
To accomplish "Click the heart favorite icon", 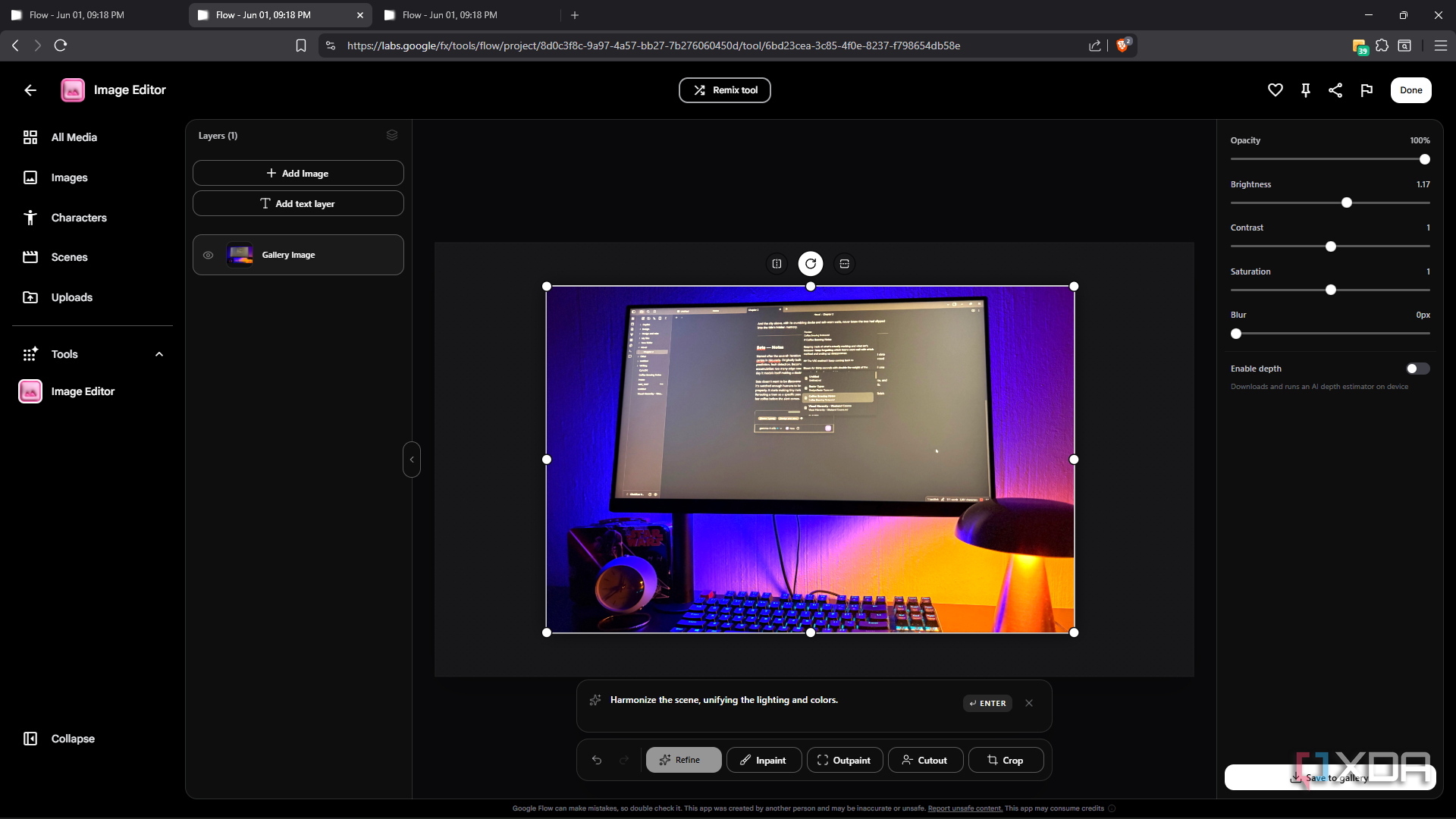I will pos(1276,90).
